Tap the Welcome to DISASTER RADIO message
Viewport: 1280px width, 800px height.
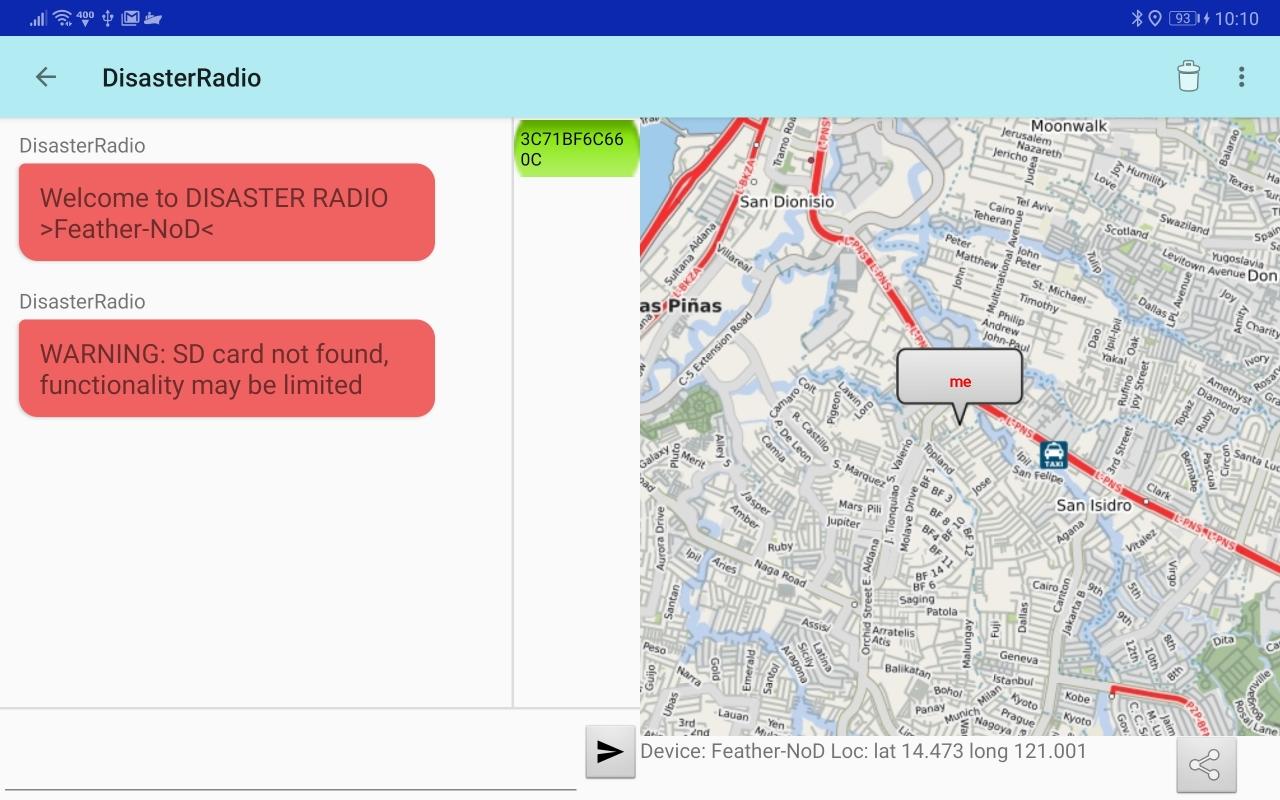point(226,213)
